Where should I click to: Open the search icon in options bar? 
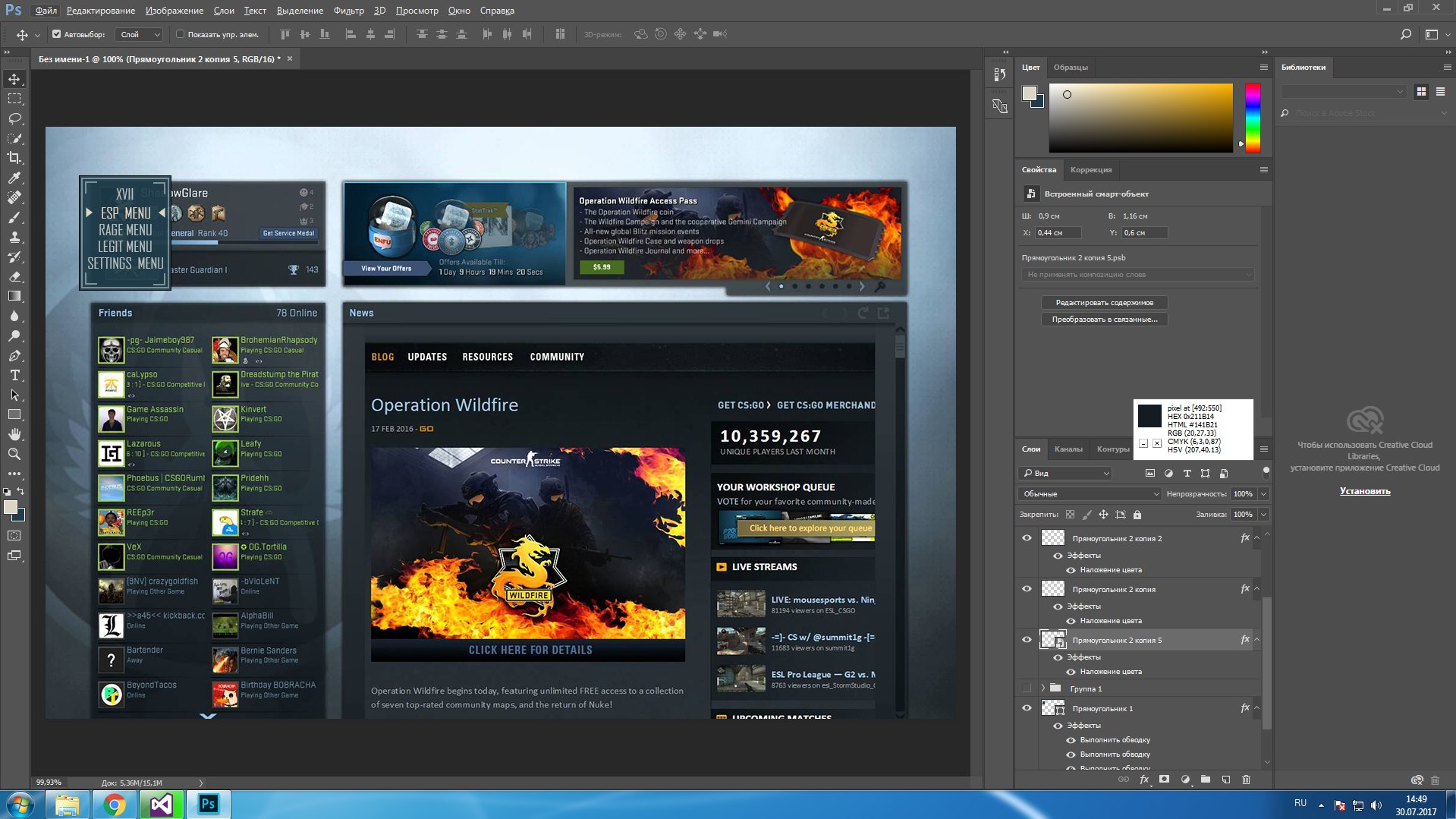1405,34
